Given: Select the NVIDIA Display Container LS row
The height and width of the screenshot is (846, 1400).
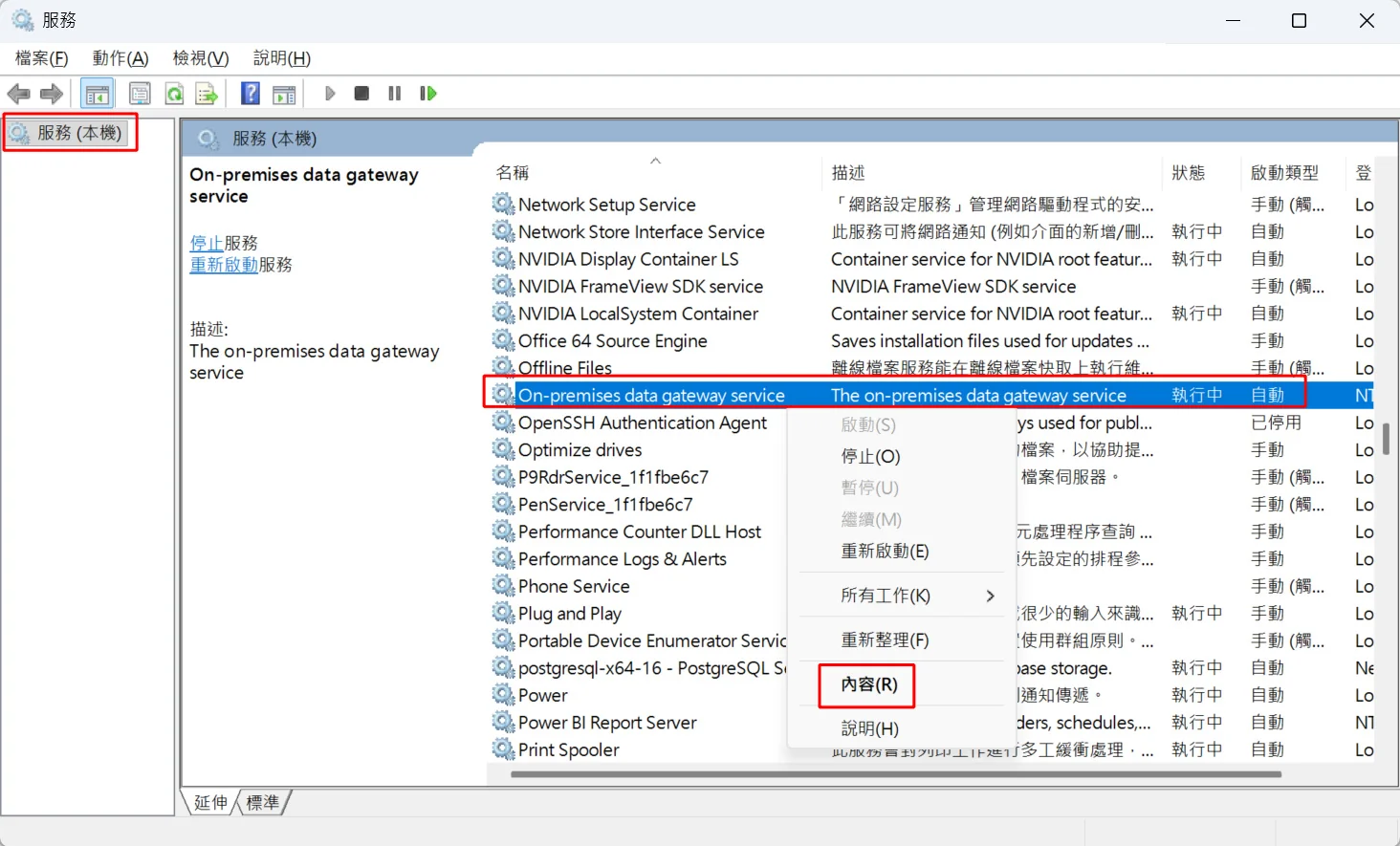Looking at the screenshot, I should point(931,258).
